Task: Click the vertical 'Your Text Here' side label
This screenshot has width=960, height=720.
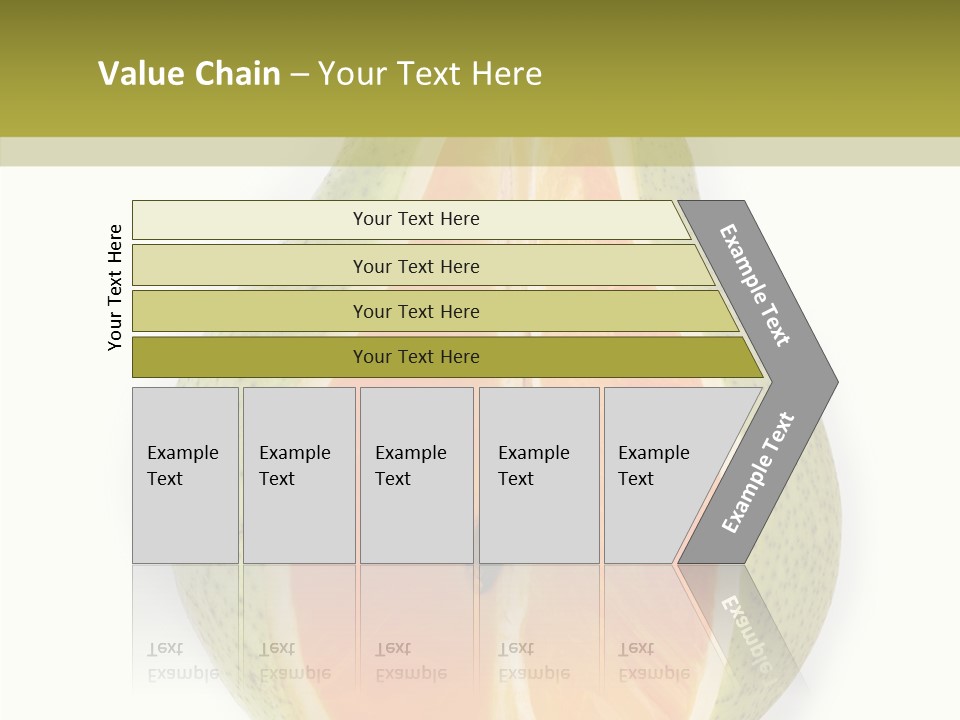Action: coord(115,287)
